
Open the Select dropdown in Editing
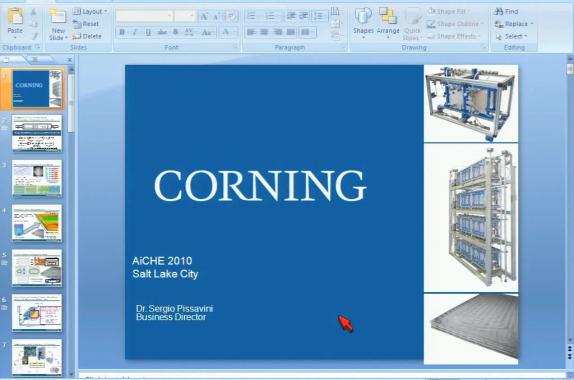(511, 36)
